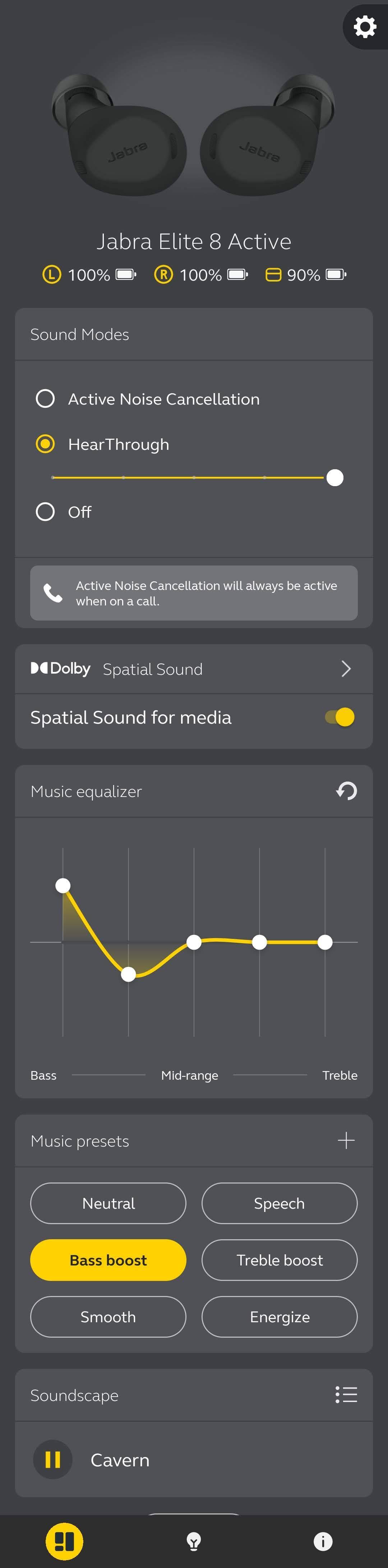This screenshot has width=388, height=1568.
Task: Reset the music equalizer
Action: point(346,791)
